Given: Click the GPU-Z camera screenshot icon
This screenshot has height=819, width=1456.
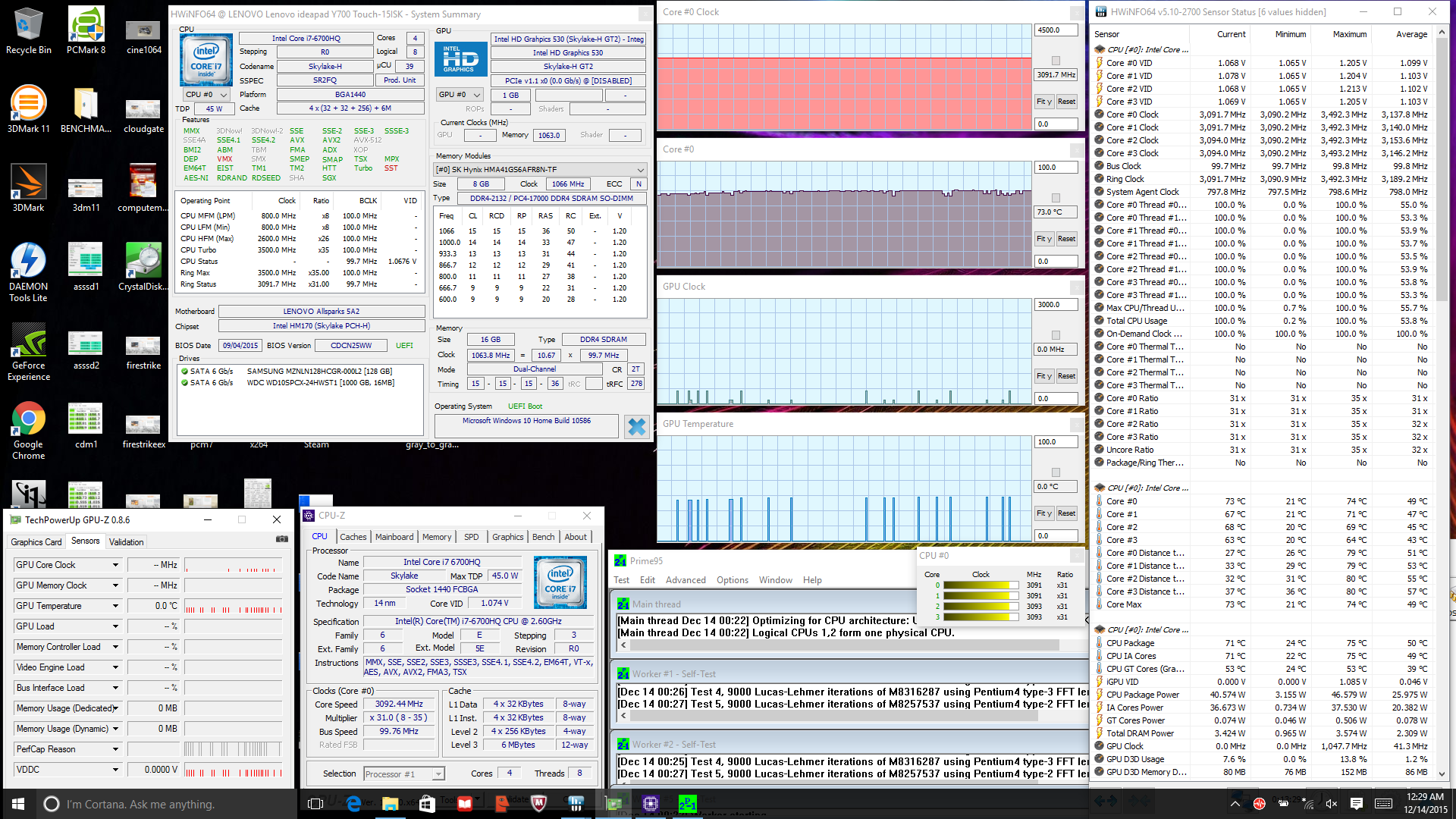Looking at the screenshot, I should click(282, 539).
